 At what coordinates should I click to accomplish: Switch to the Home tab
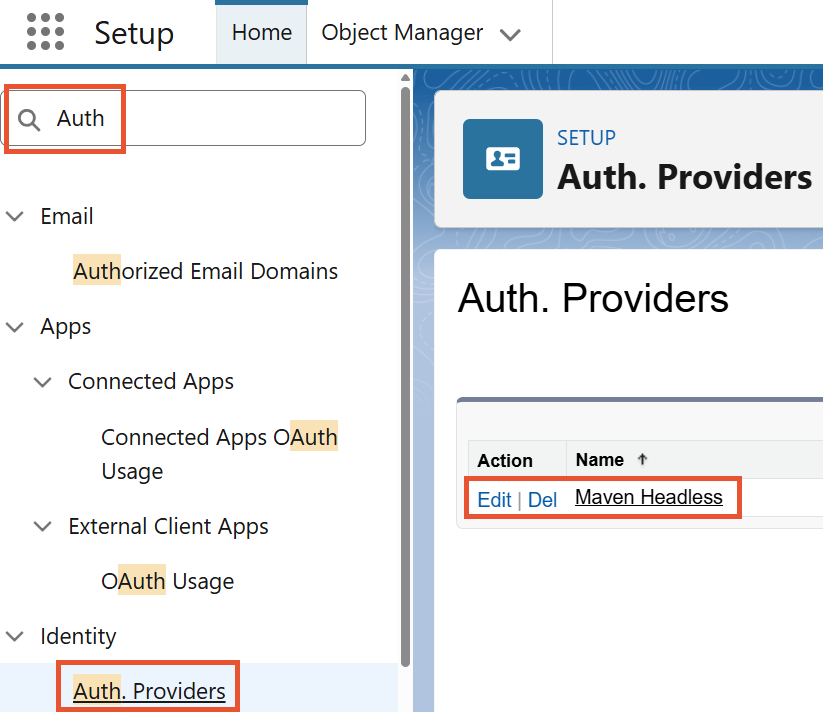click(262, 32)
